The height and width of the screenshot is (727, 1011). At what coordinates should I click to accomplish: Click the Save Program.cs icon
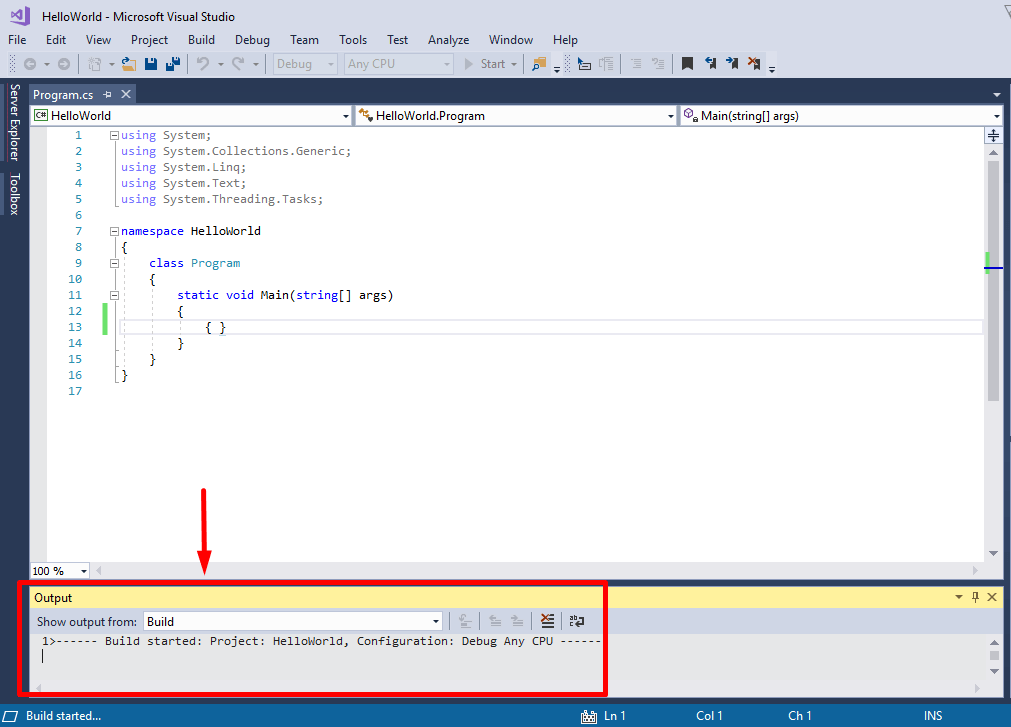pos(150,63)
